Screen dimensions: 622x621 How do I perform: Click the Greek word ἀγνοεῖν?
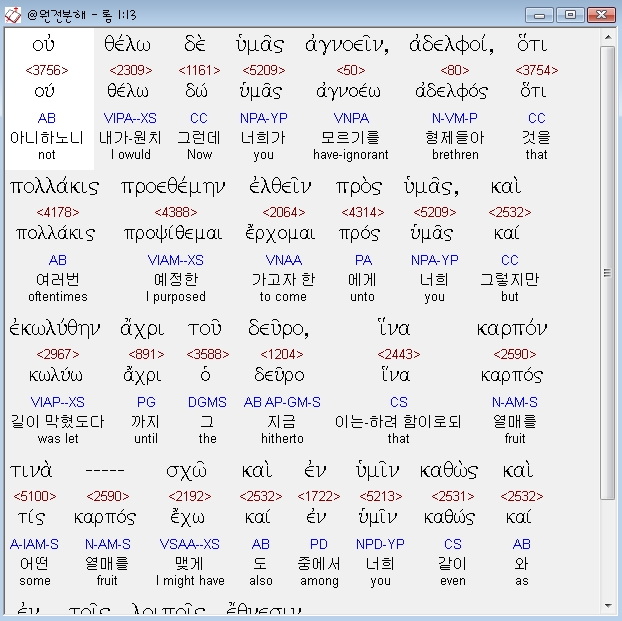coord(347,44)
